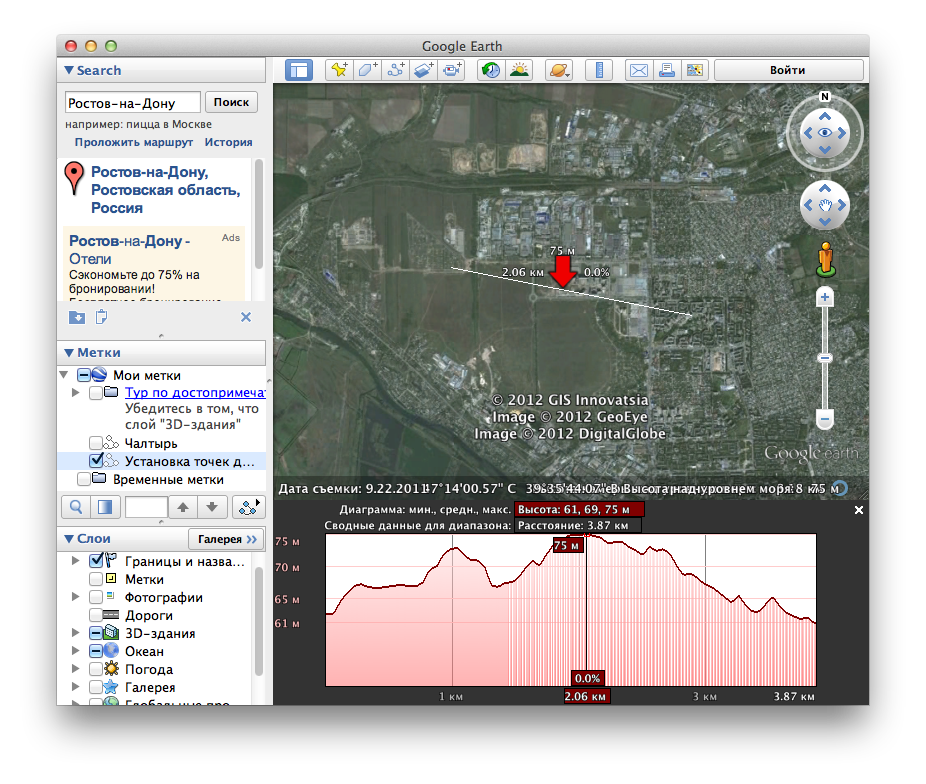Viewport: 926px width, 784px height.
Task: Collapse the Метки panel header triangle
Action: [69, 352]
